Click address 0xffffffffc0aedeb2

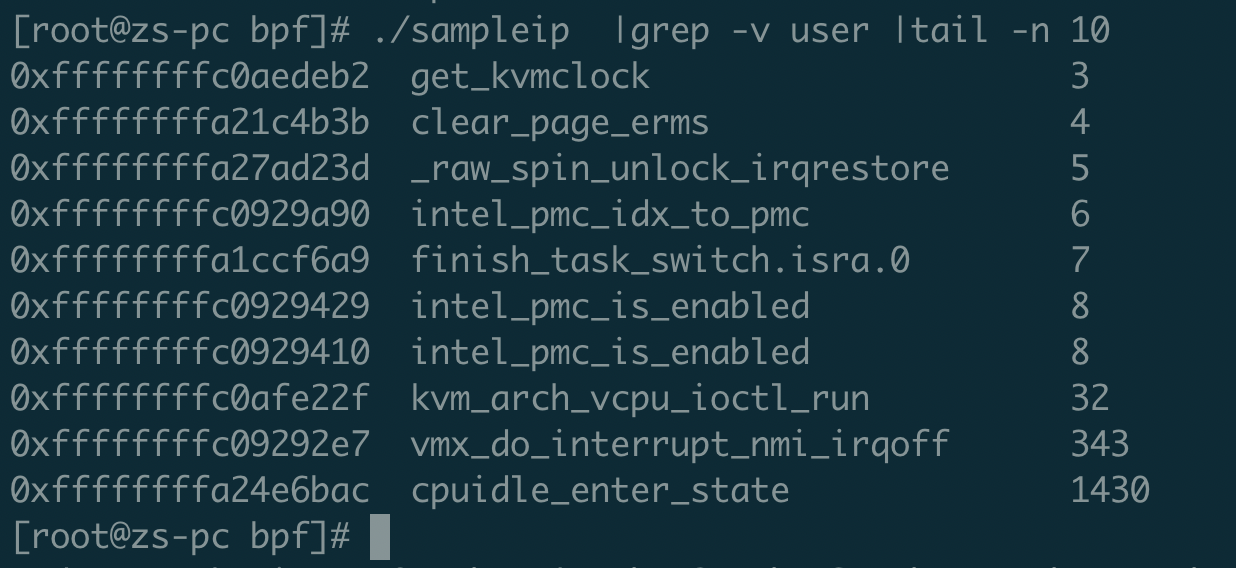190,77
